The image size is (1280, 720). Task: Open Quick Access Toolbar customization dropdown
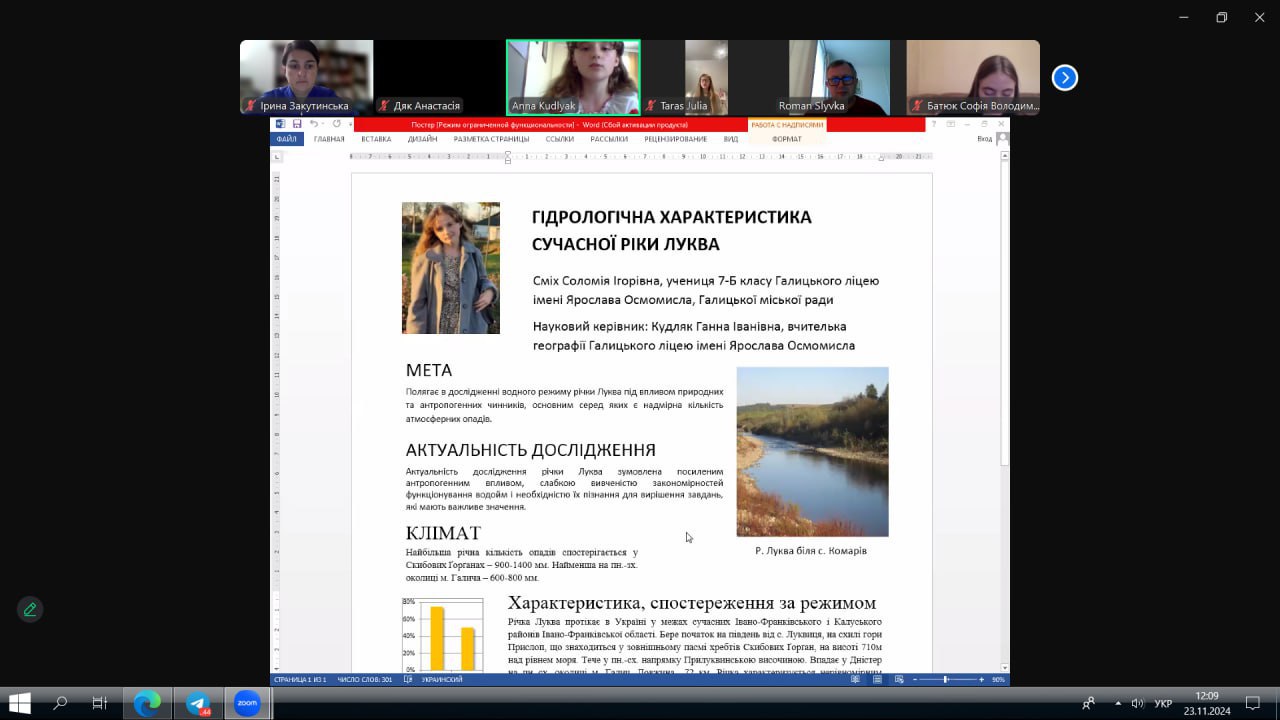coord(350,124)
